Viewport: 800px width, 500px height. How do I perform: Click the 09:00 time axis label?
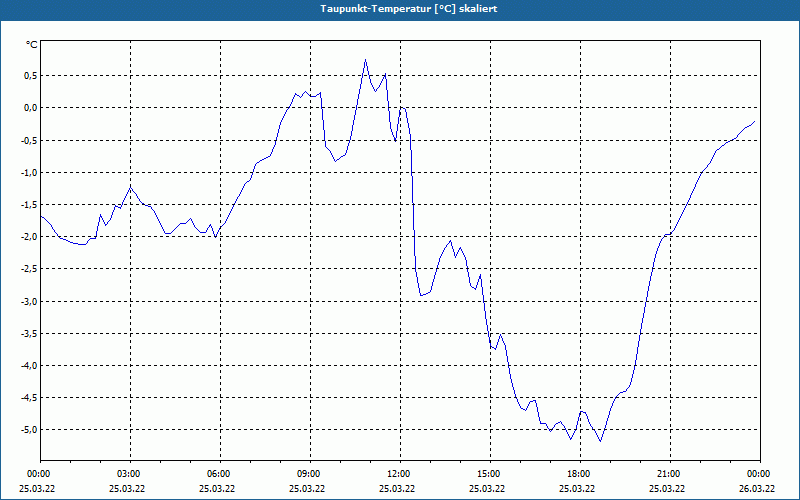(310, 474)
